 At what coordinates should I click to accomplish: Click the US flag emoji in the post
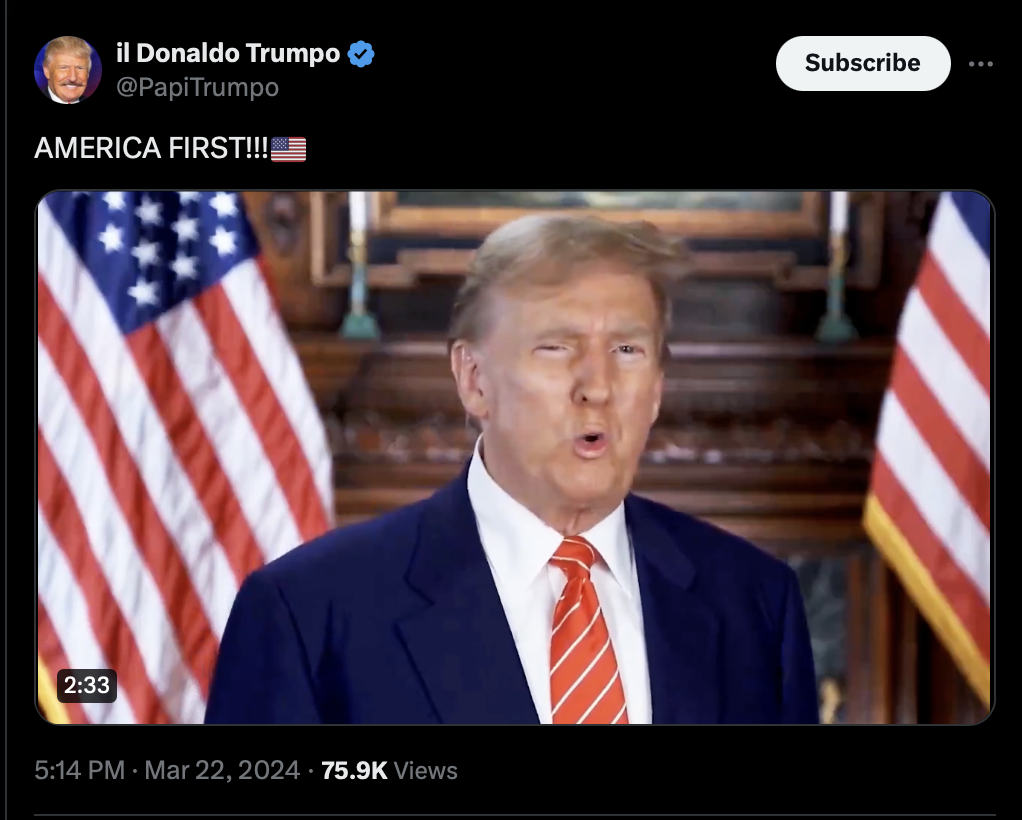[288, 149]
